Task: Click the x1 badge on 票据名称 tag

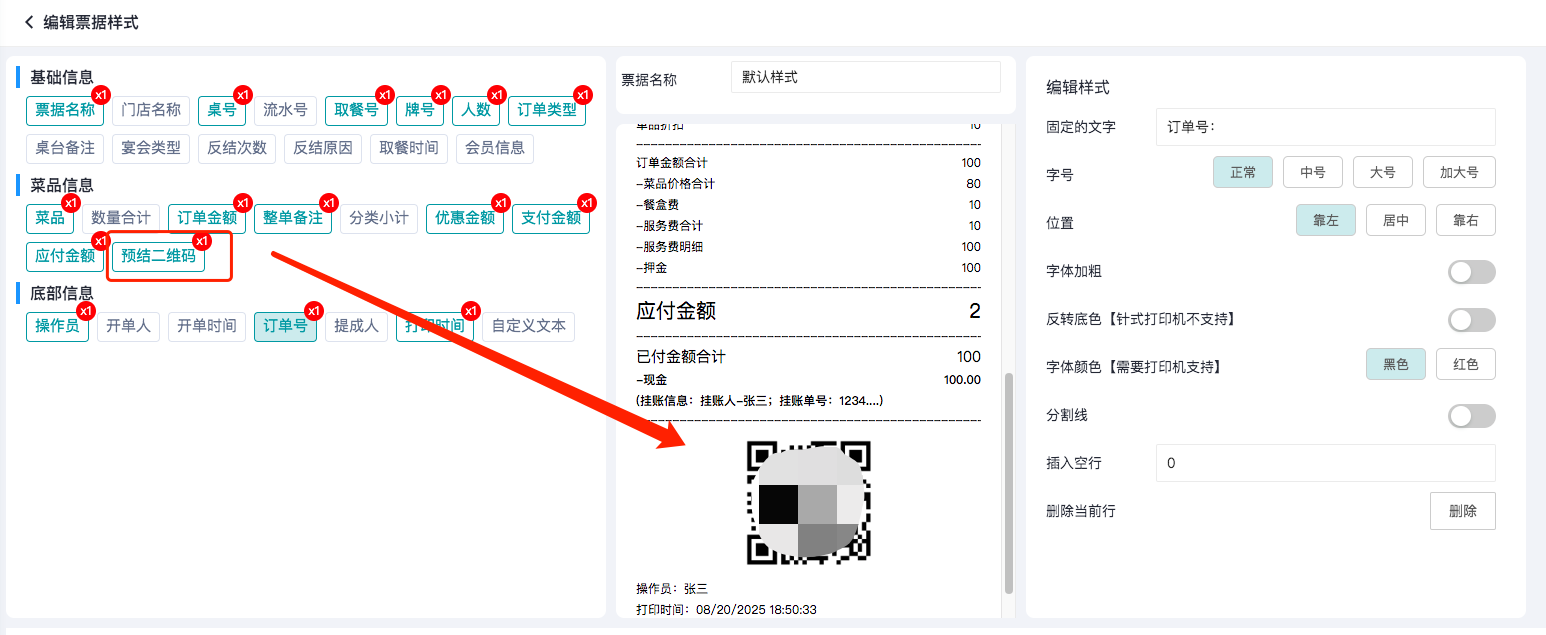Action: coord(100,94)
